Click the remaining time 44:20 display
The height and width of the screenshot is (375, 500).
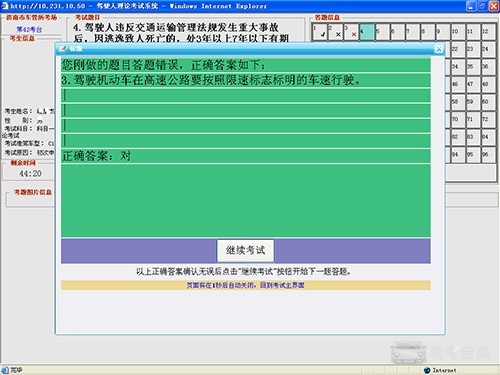tap(30, 174)
